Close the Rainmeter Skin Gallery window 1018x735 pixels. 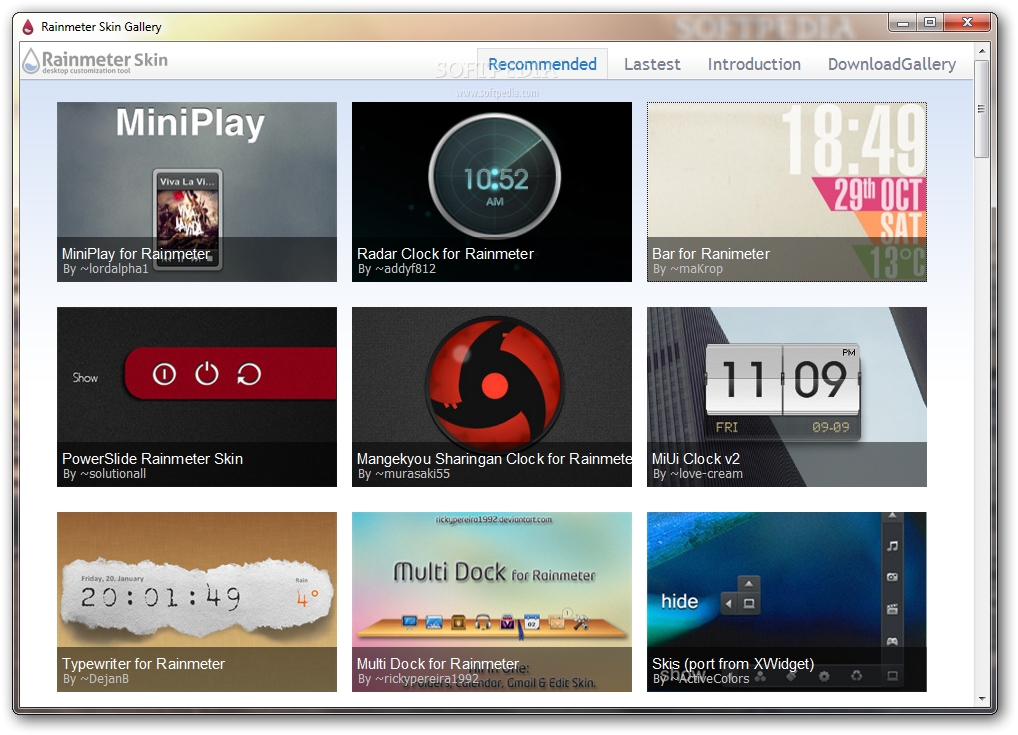point(967,23)
